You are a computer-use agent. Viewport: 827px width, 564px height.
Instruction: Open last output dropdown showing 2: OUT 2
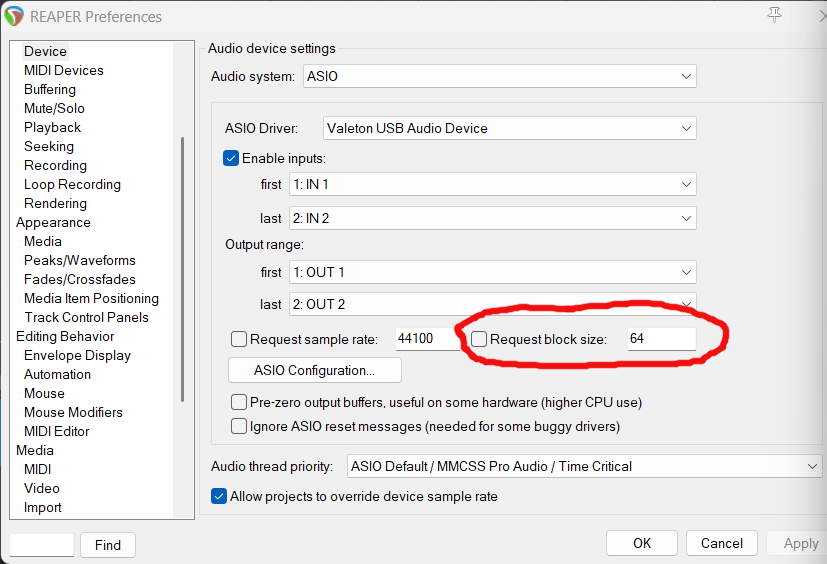pos(493,304)
